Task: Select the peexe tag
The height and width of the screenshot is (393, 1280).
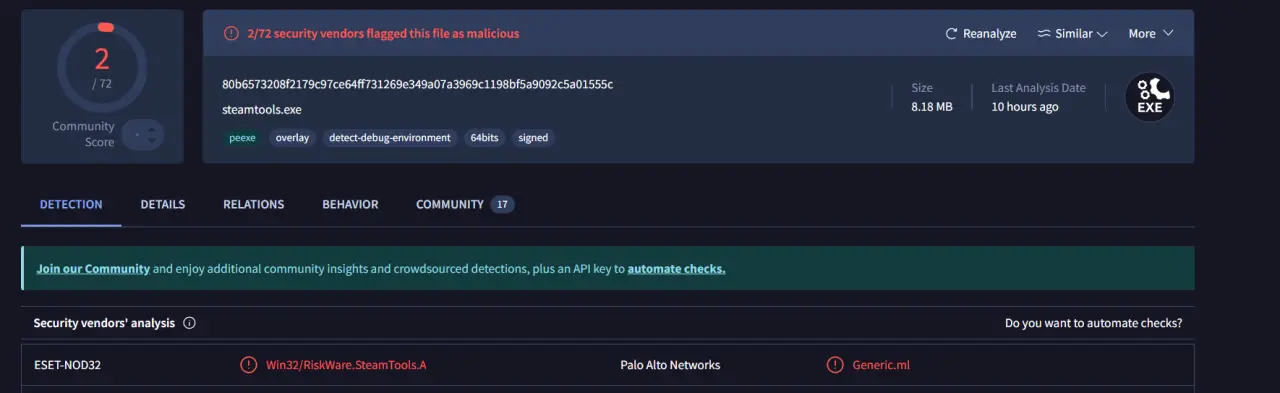Action: point(242,138)
